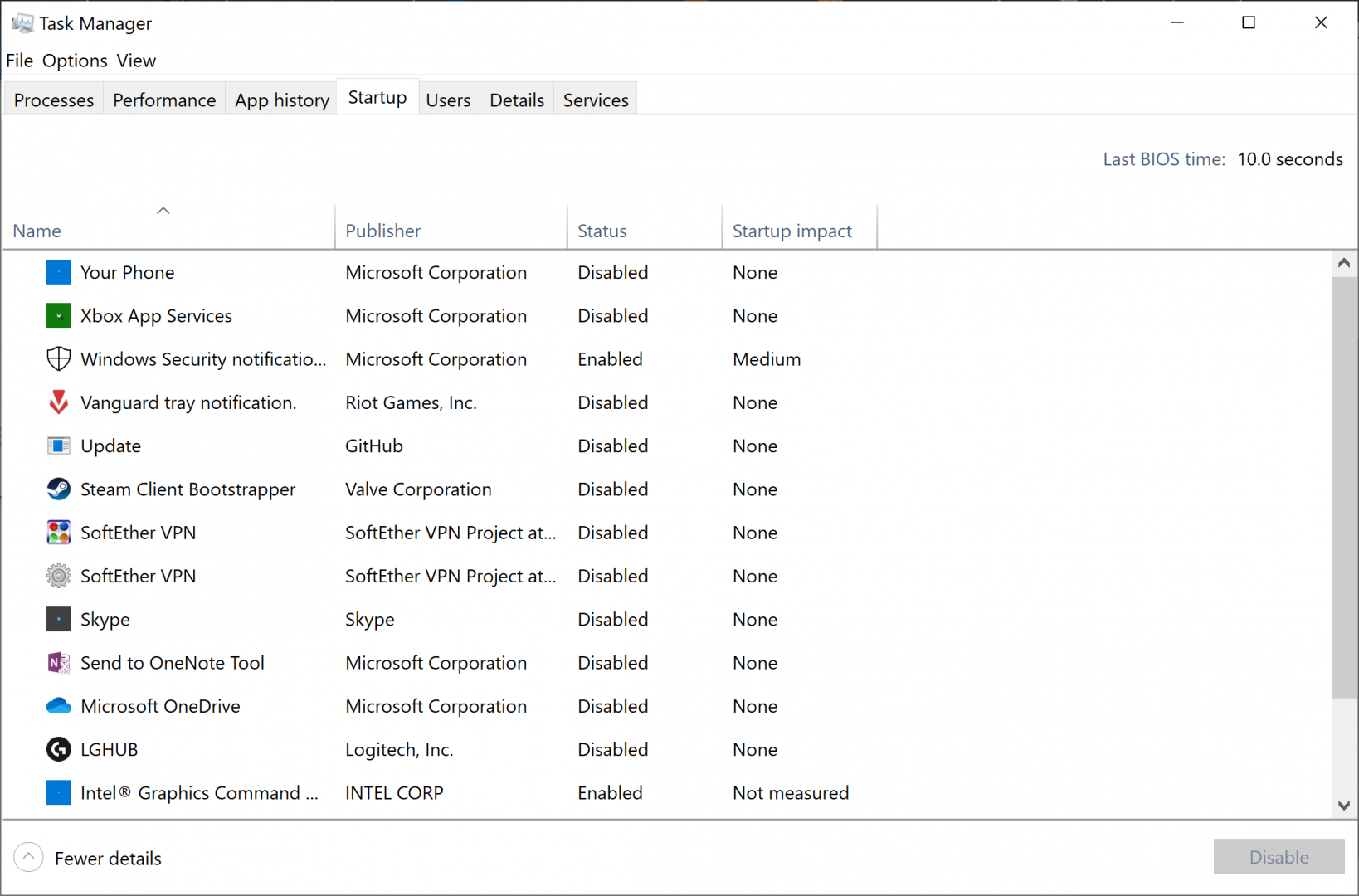This screenshot has height=896, width=1359.
Task: Open the Options menu
Action: 75,61
